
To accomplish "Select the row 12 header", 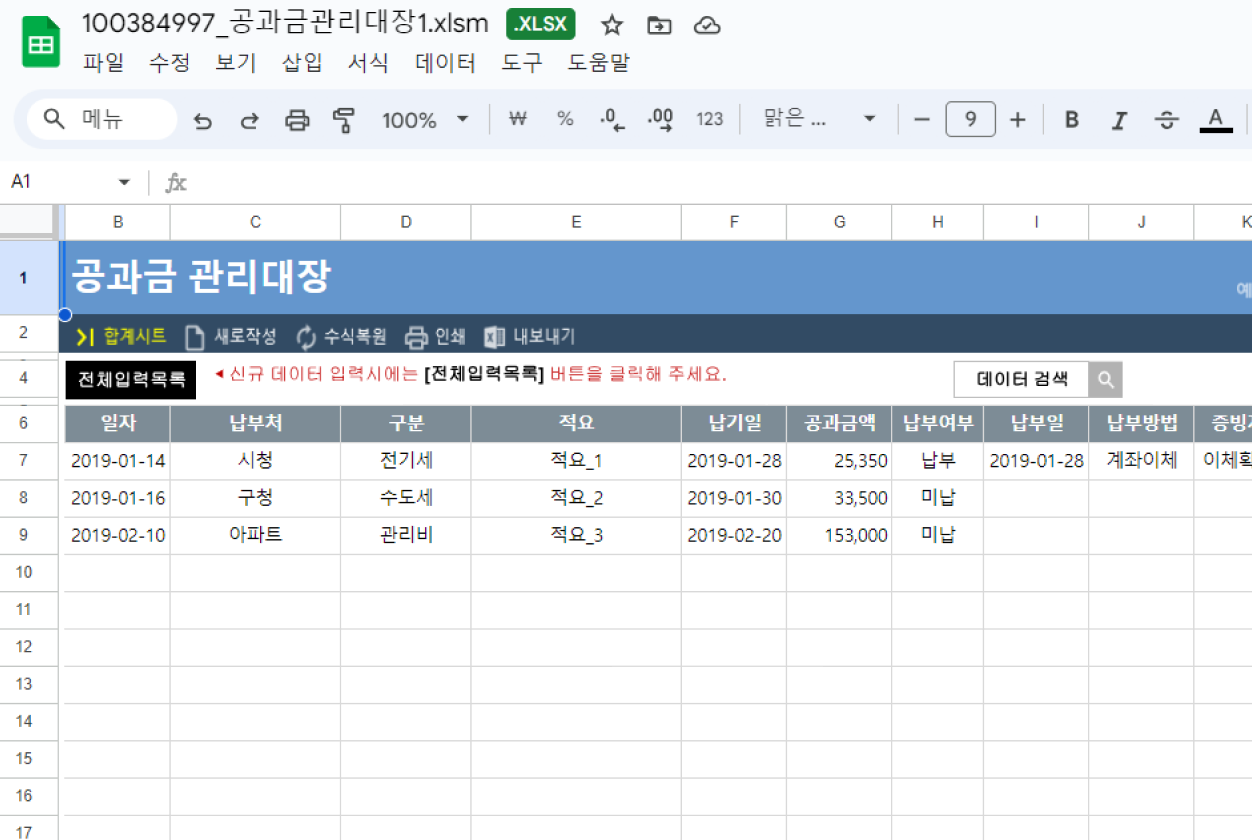I will [23, 647].
